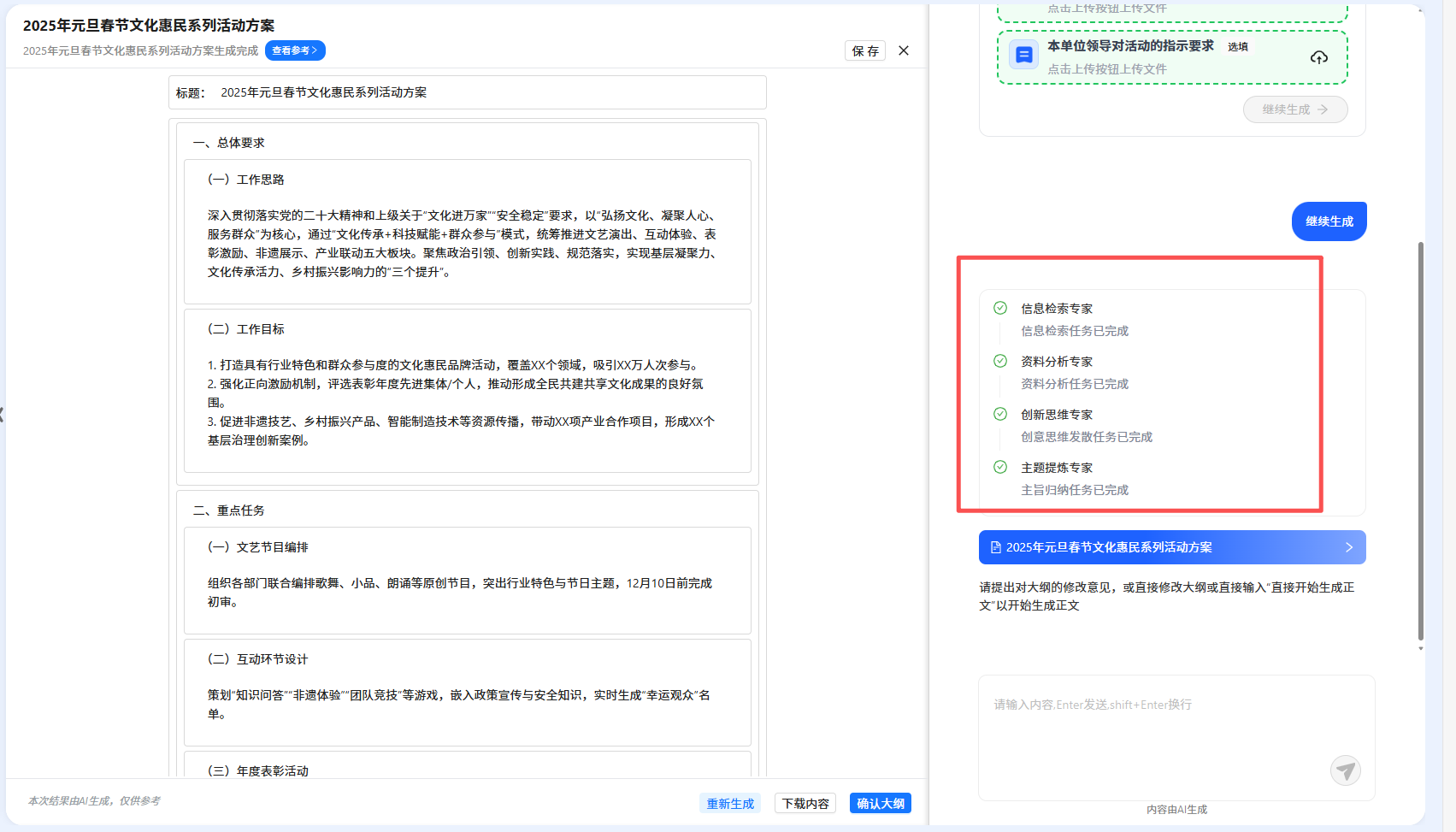Click 下载内容 button
Image resolution: width=1456 pixels, height=832 pixels.
point(805,803)
